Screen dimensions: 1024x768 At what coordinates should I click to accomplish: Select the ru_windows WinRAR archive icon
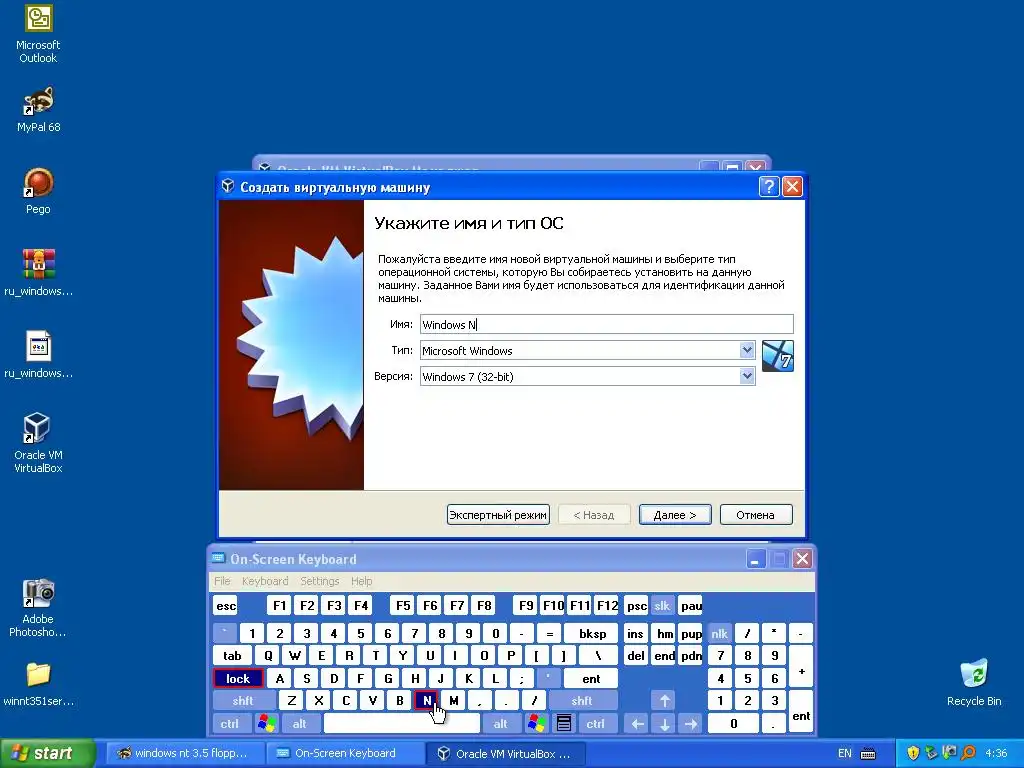click(x=38, y=273)
